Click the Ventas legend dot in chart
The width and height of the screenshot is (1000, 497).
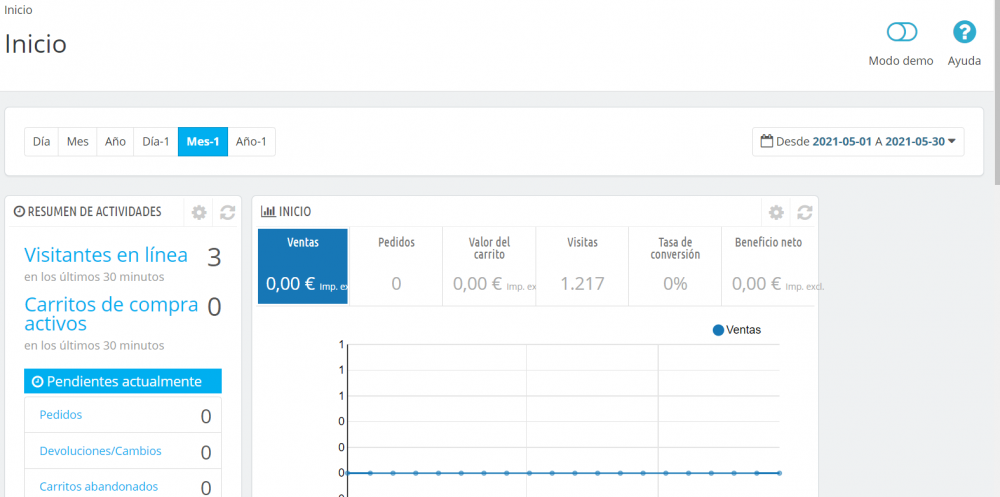pos(718,330)
